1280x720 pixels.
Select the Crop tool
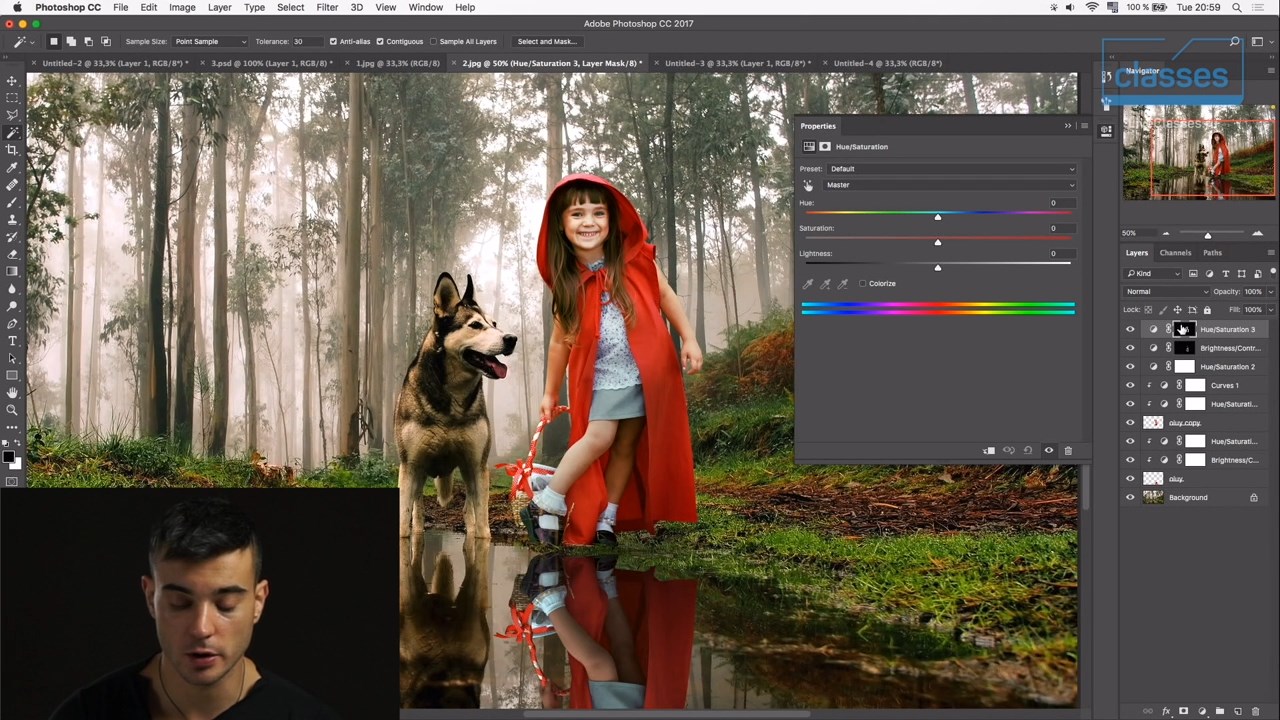click(12, 150)
